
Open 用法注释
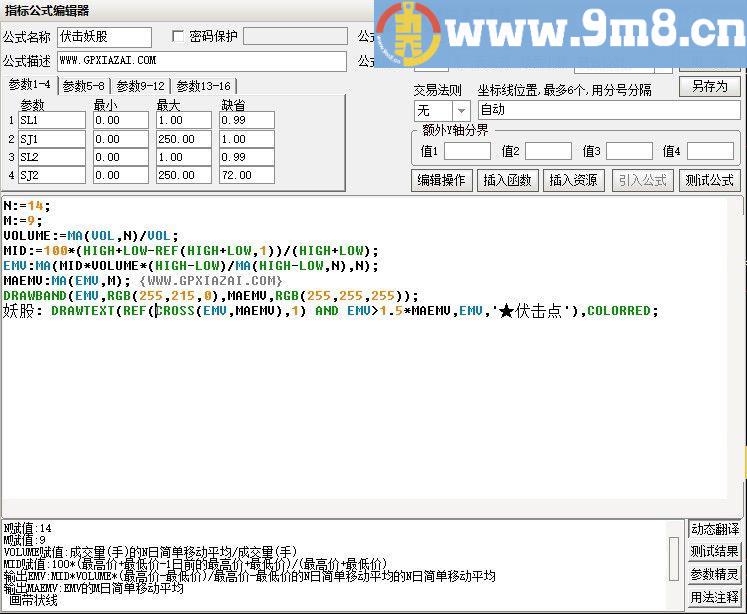tap(715, 597)
